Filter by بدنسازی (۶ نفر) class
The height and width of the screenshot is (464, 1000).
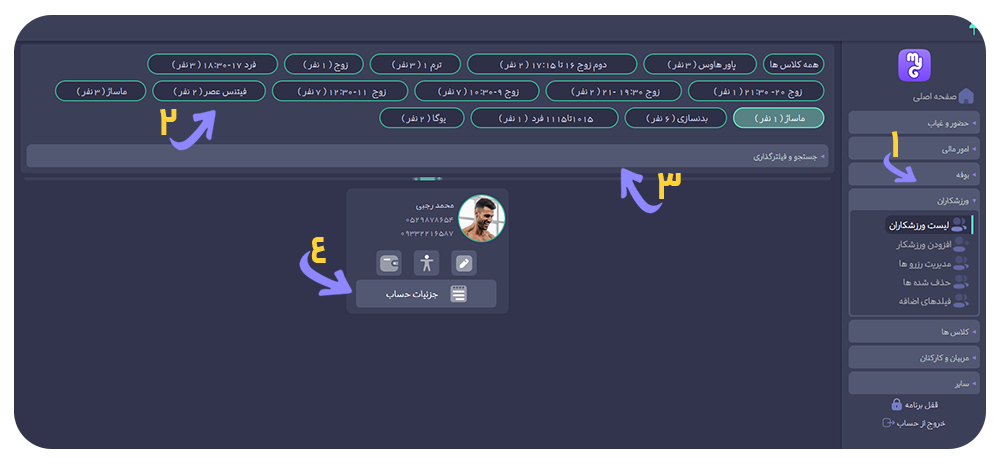pos(675,118)
